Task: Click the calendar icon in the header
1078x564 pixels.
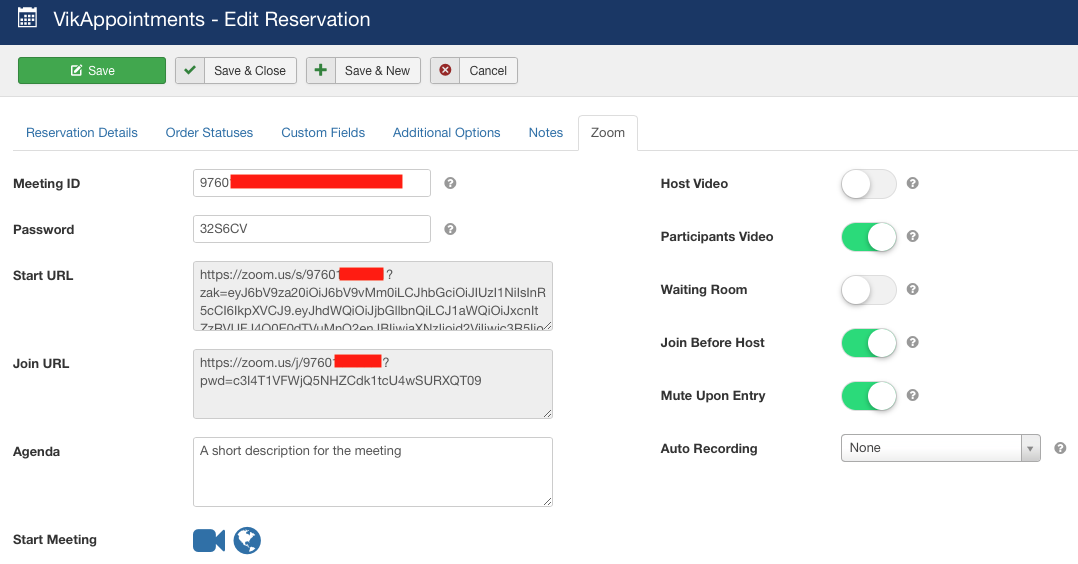Action: [x=28, y=18]
